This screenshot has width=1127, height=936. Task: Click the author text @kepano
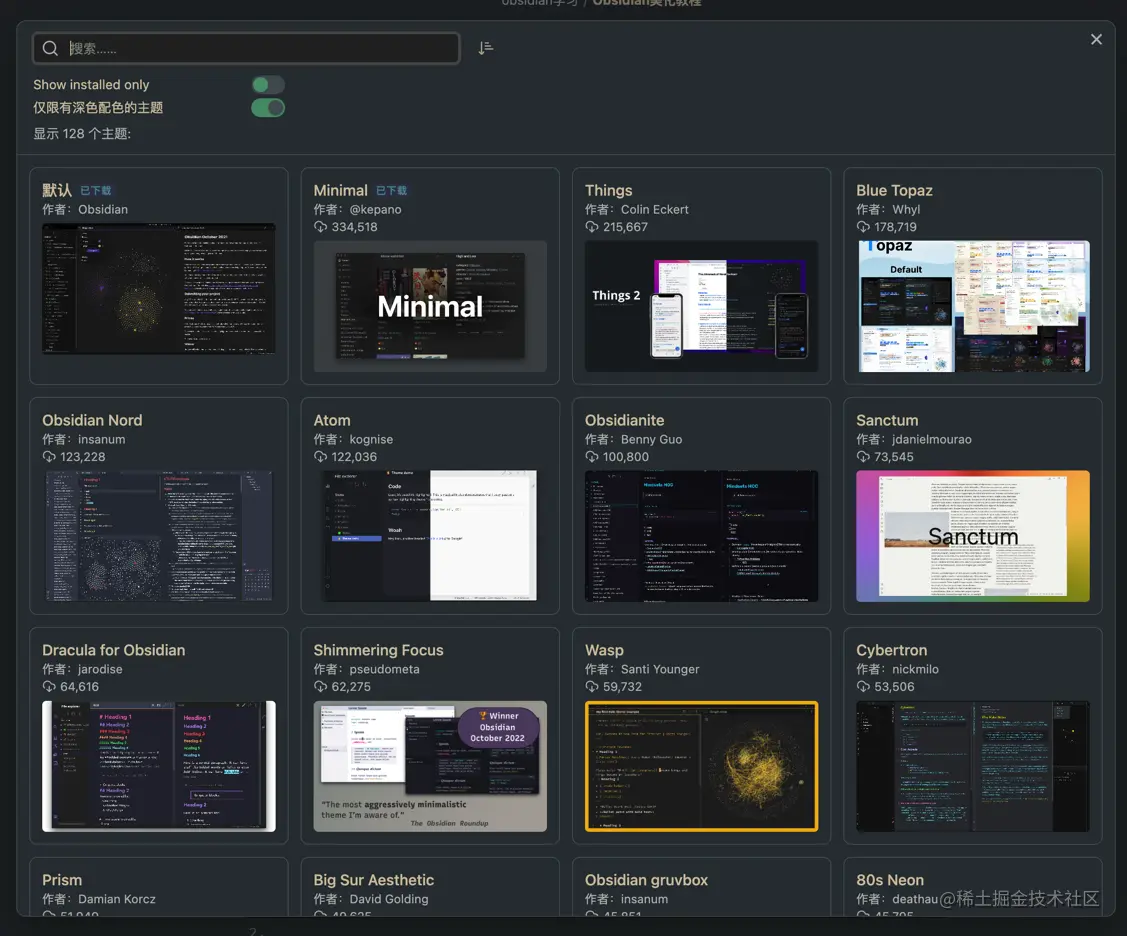(376, 210)
